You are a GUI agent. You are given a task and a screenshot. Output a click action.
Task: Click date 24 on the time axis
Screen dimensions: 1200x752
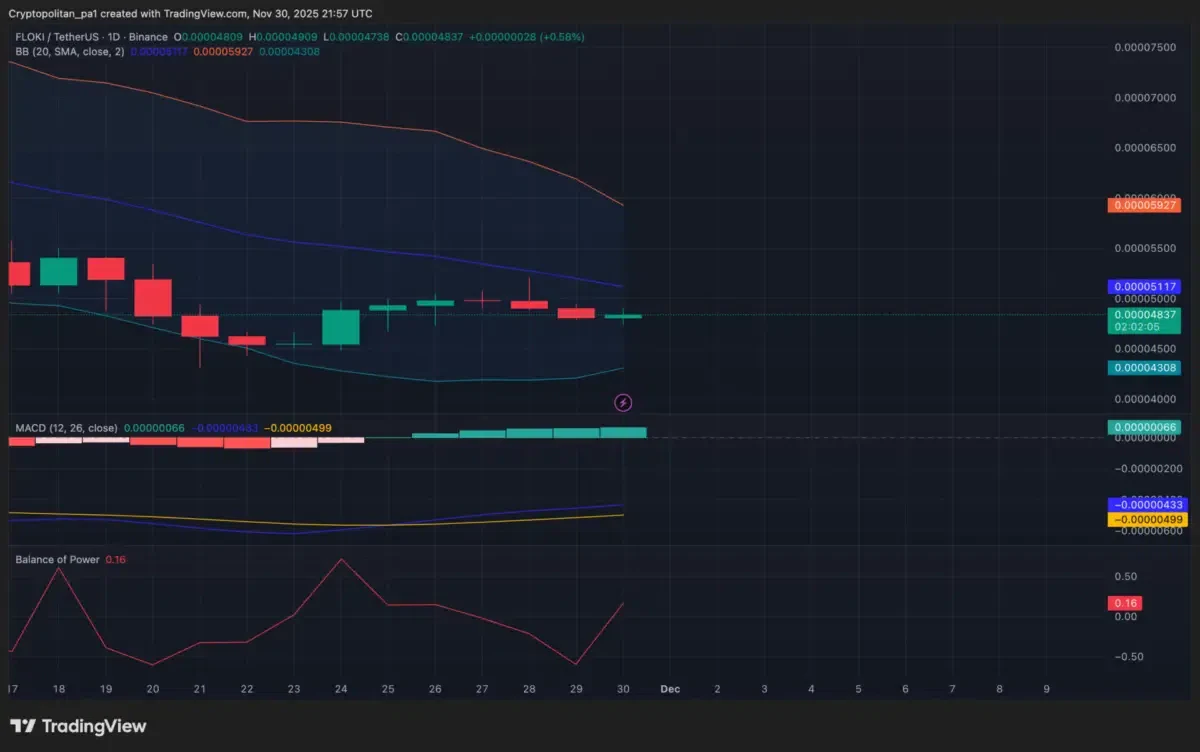340,689
